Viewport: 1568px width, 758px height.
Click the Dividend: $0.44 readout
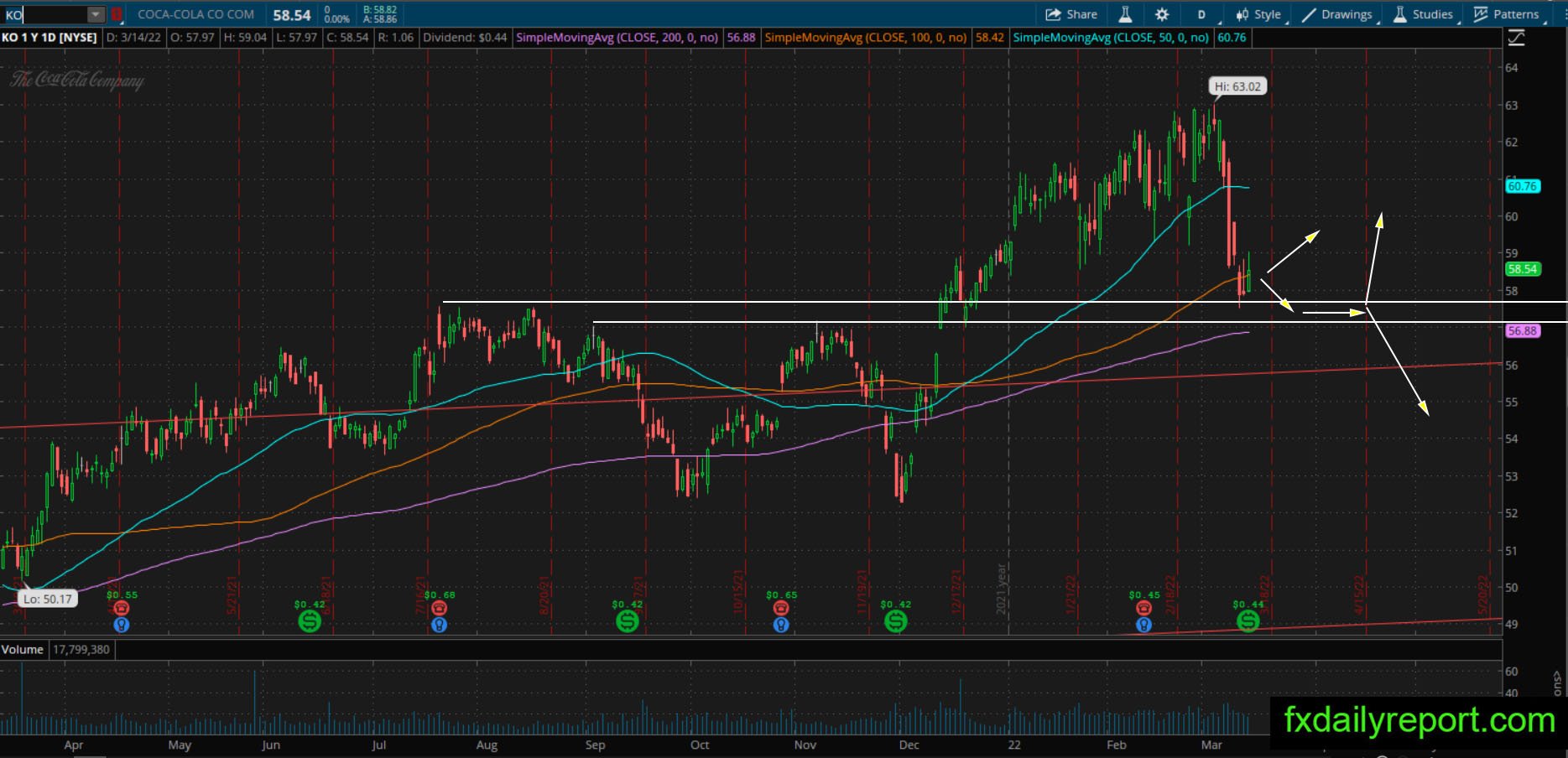click(465, 38)
